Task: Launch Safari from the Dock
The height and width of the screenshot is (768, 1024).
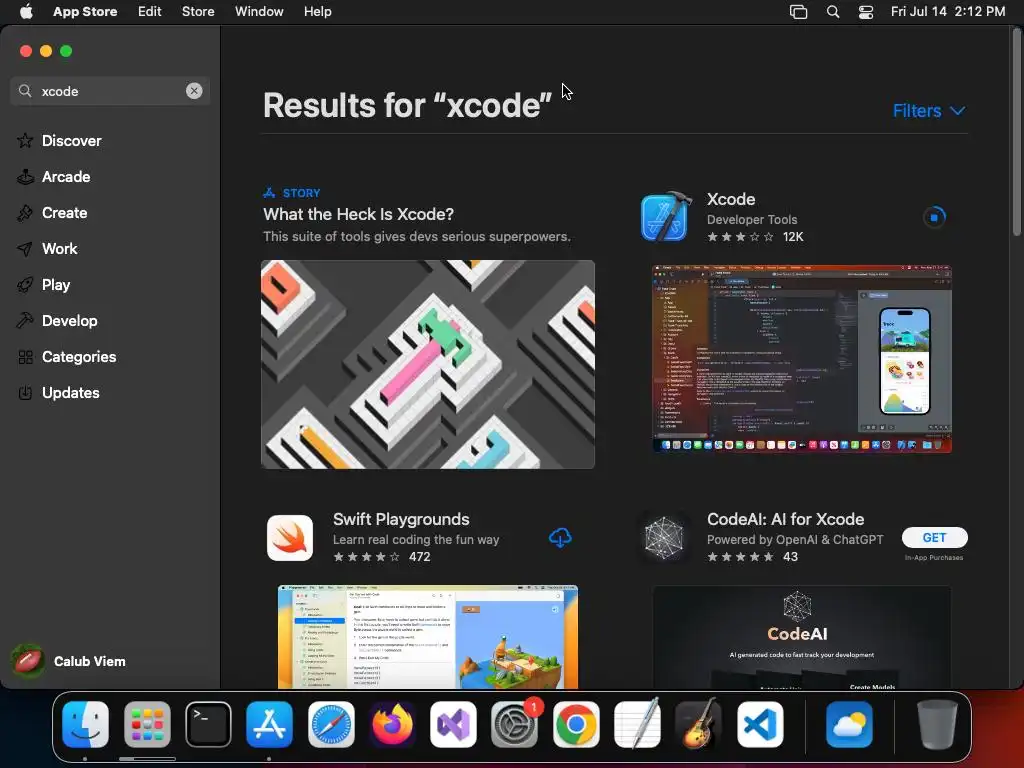Action: tap(331, 724)
